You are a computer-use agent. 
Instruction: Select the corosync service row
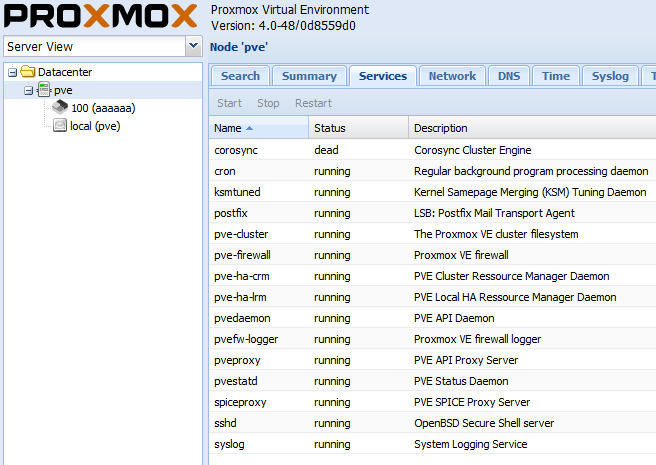(x=433, y=150)
